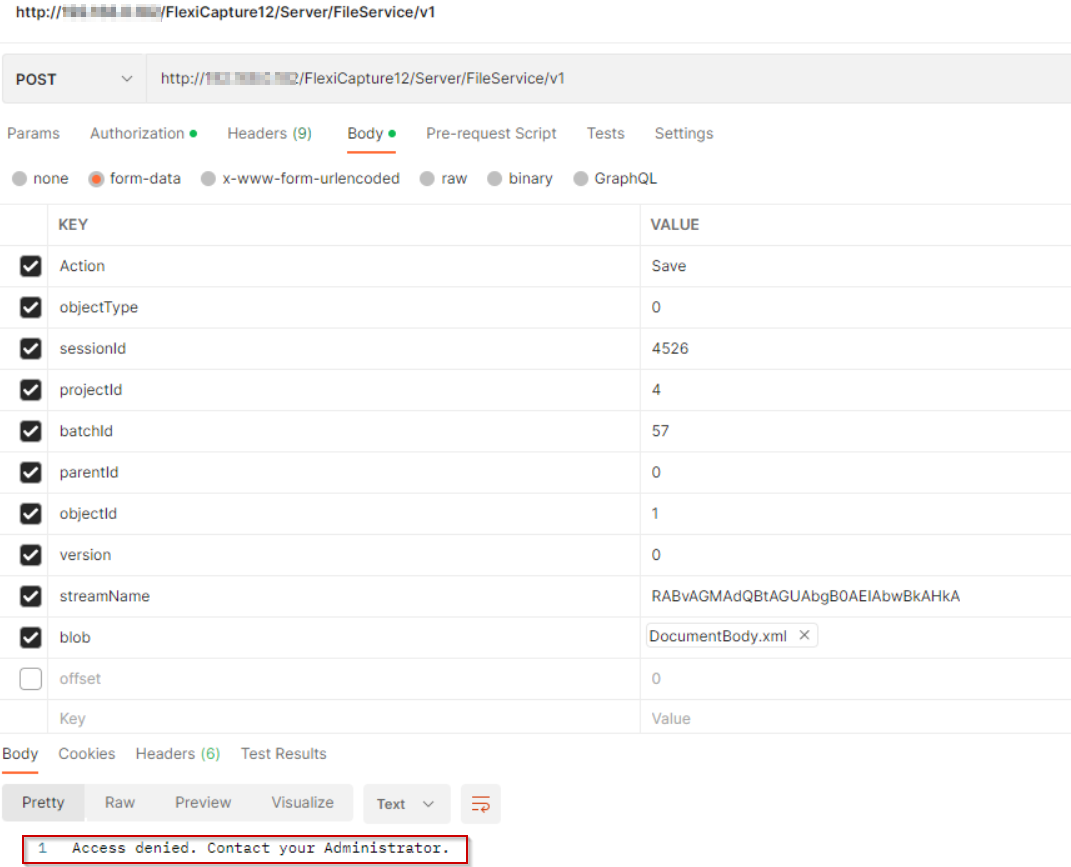Click the sessionId value 4526
1071x867 pixels.
(670, 349)
